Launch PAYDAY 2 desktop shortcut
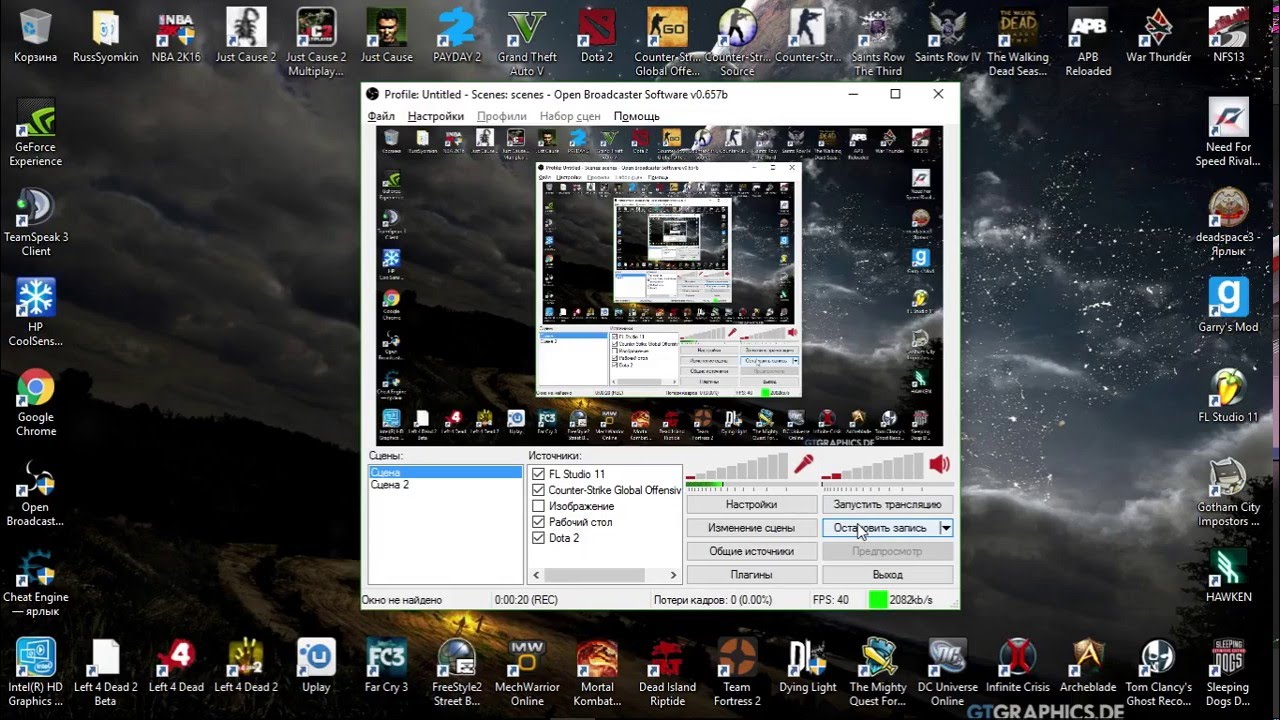Viewport: 1280px width, 720px height. point(457,36)
